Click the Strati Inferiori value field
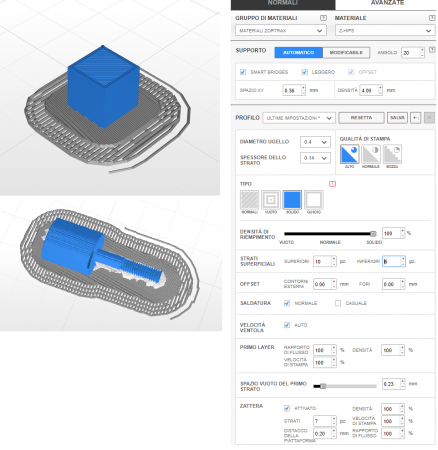Image resolution: width=438 pixels, height=450 pixels. pyautogui.click(x=391, y=261)
